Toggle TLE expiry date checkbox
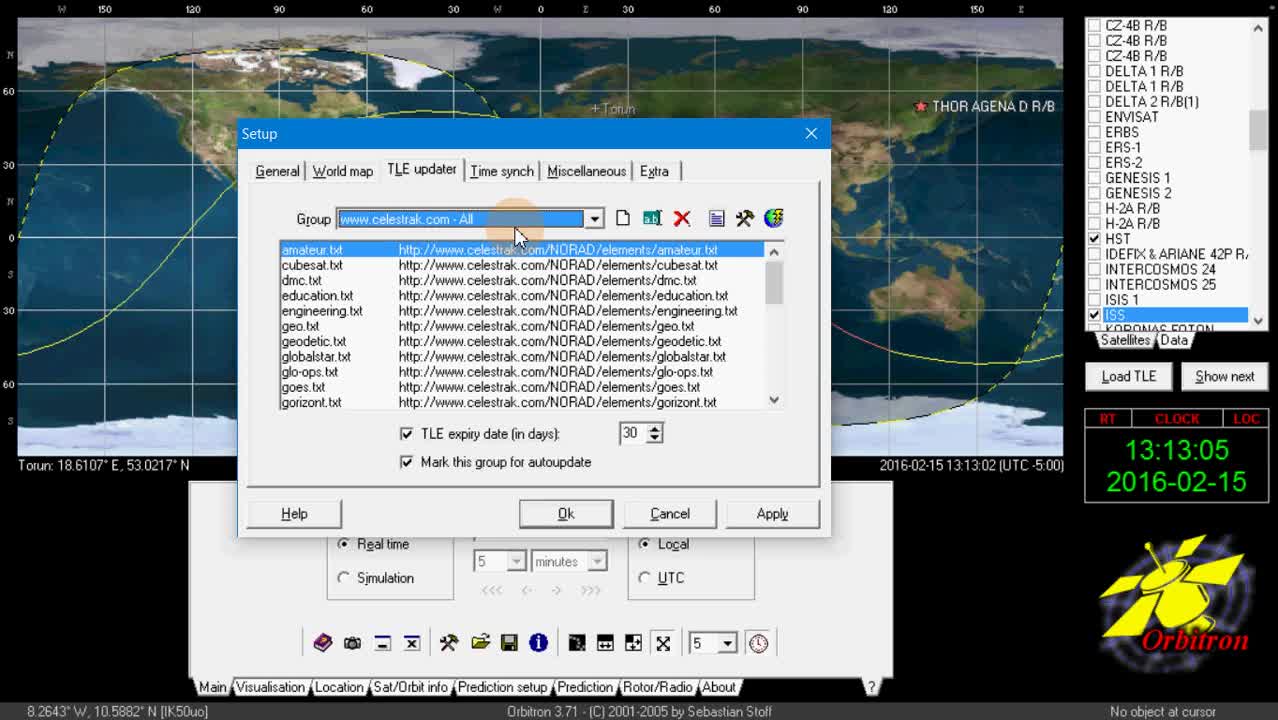1278x720 pixels. 406,434
